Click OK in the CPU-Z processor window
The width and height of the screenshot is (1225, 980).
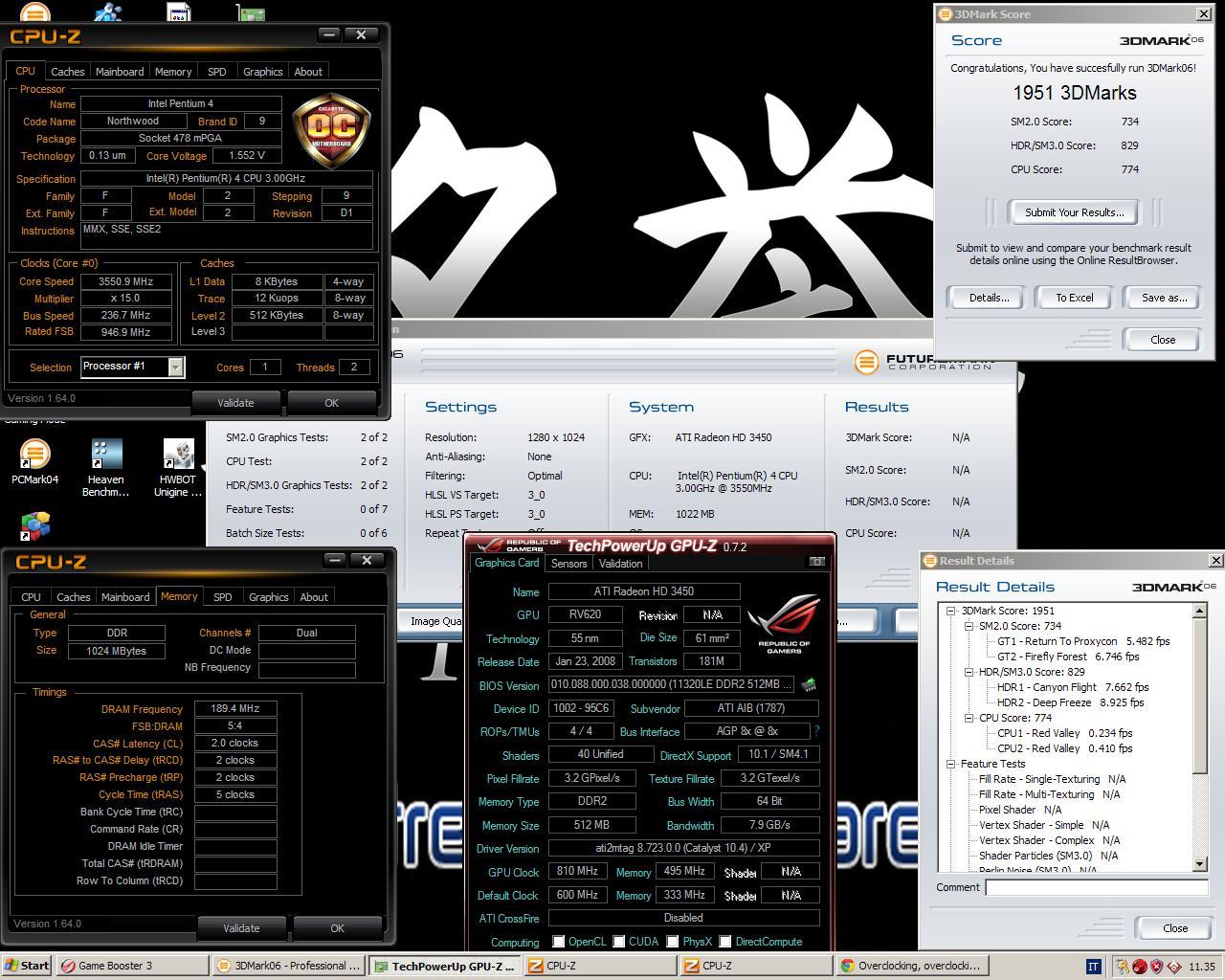click(x=331, y=403)
